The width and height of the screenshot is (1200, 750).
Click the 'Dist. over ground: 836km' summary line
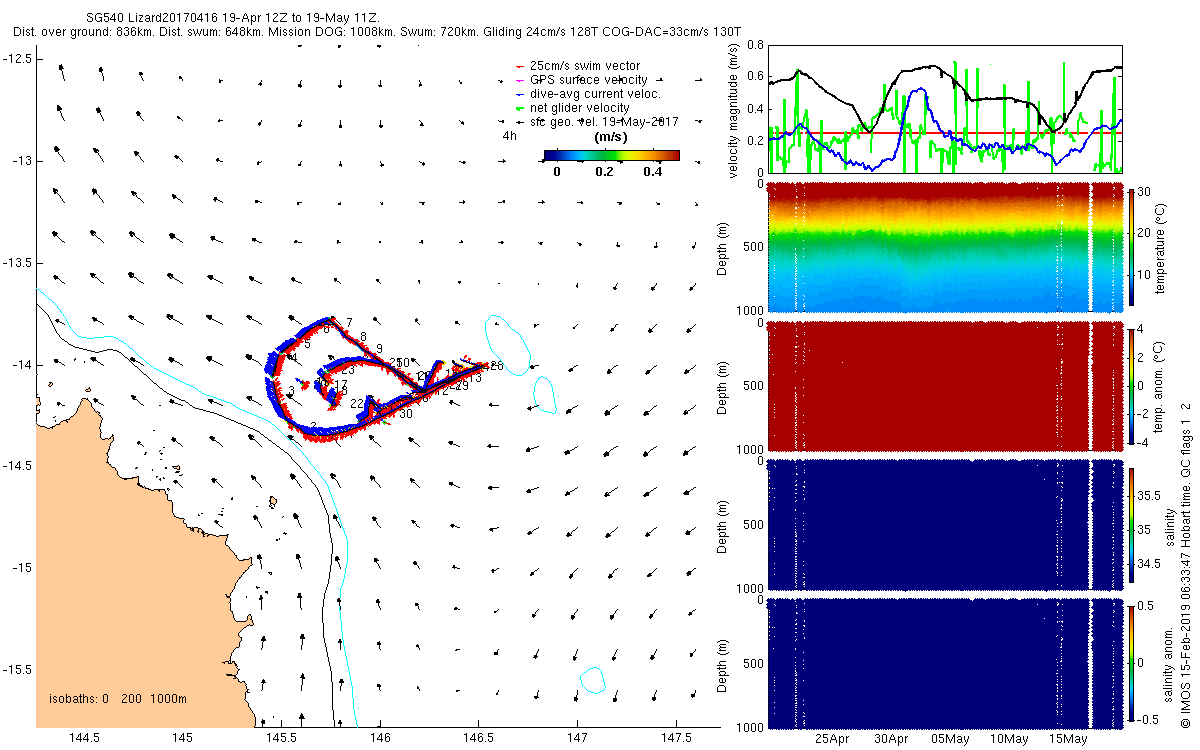click(x=378, y=32)
